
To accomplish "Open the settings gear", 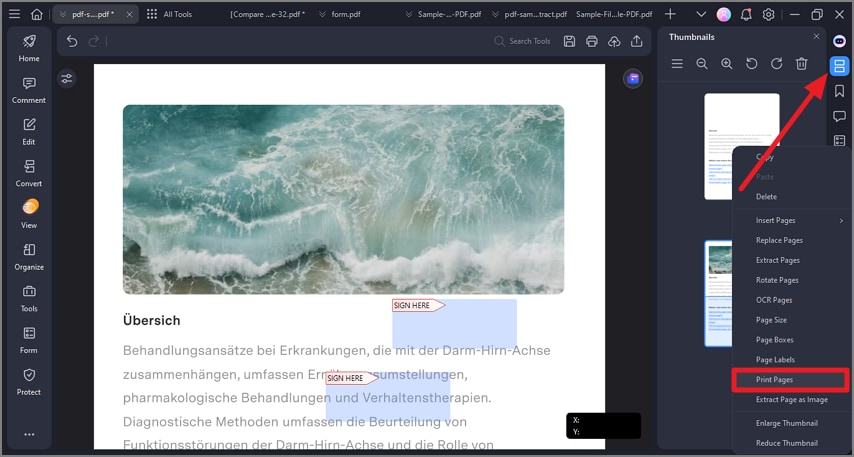I will pos(768,14).
